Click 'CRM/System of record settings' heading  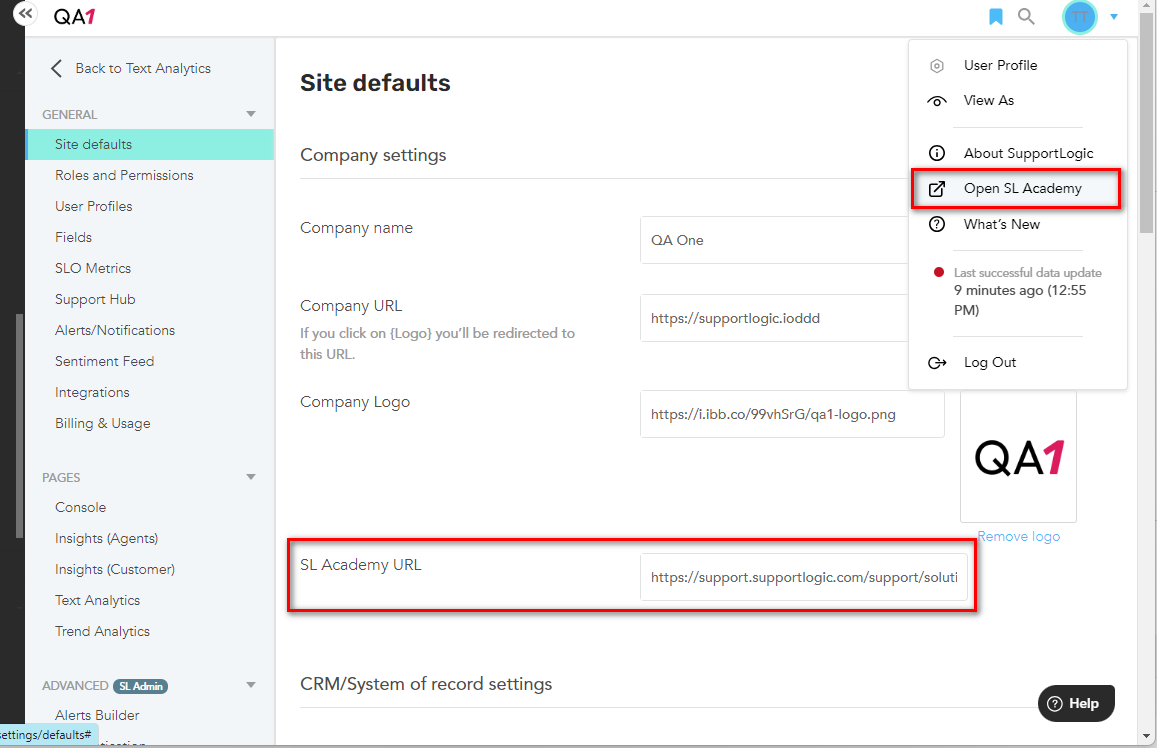[x=426, y=684]
